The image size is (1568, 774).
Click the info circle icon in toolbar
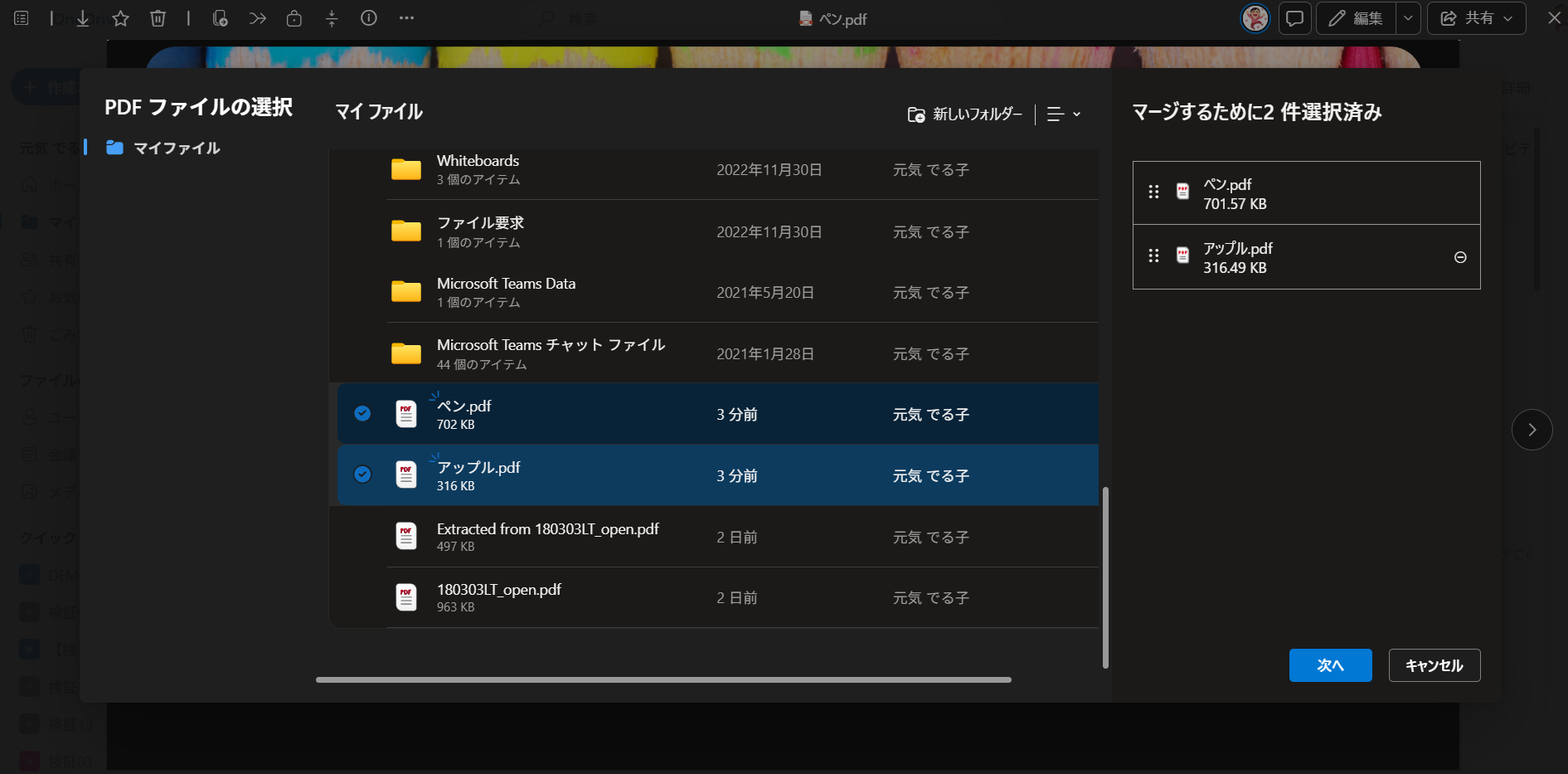(x=369, y=18)
